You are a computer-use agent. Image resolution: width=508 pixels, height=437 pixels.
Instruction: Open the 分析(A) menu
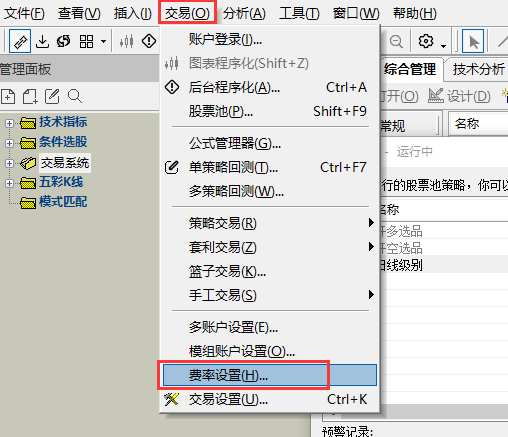click(244, 13)
